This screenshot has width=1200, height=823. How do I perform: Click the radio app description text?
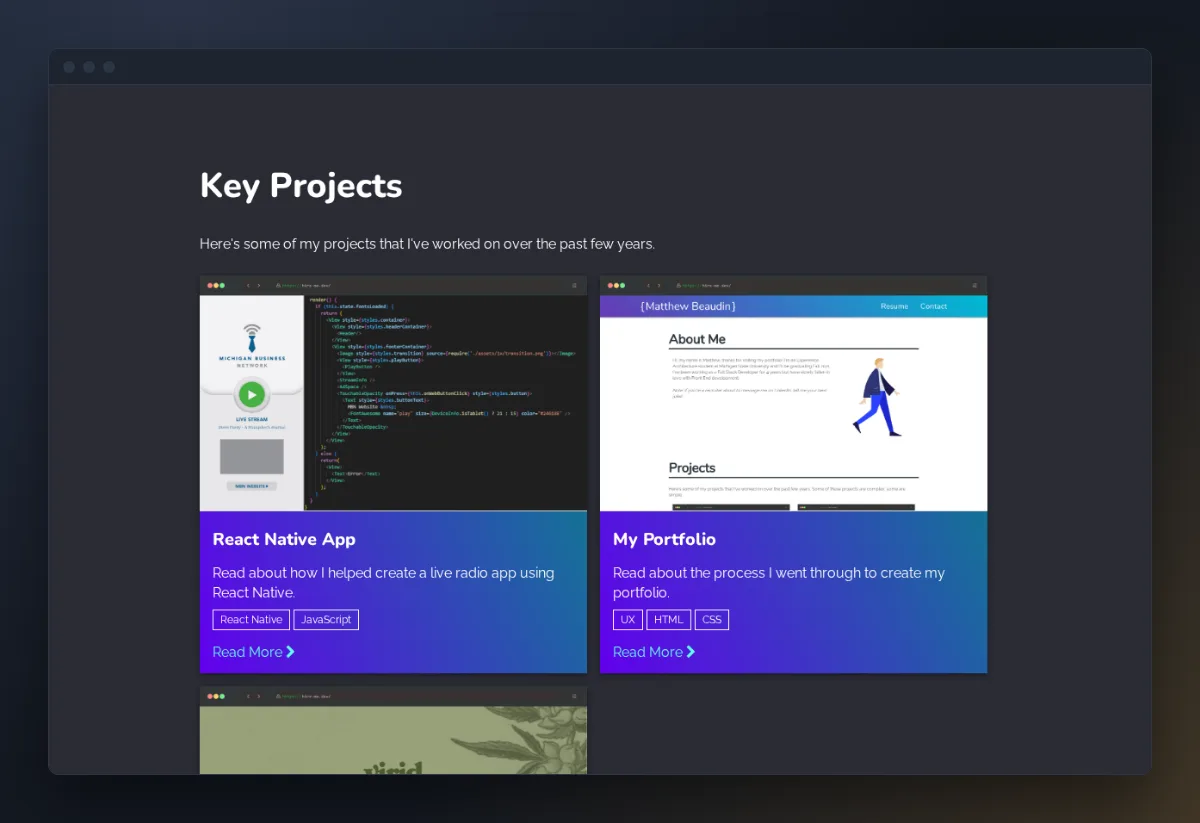click(383, 583)
